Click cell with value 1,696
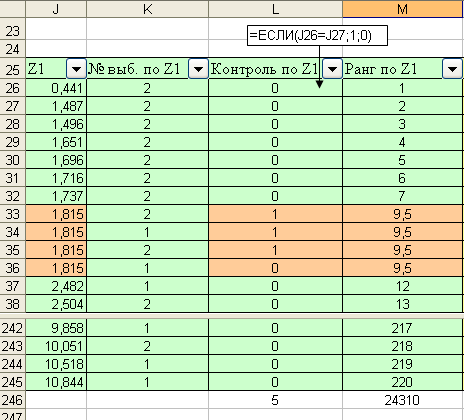Screen dimensions: 464x420 (56, 160)
